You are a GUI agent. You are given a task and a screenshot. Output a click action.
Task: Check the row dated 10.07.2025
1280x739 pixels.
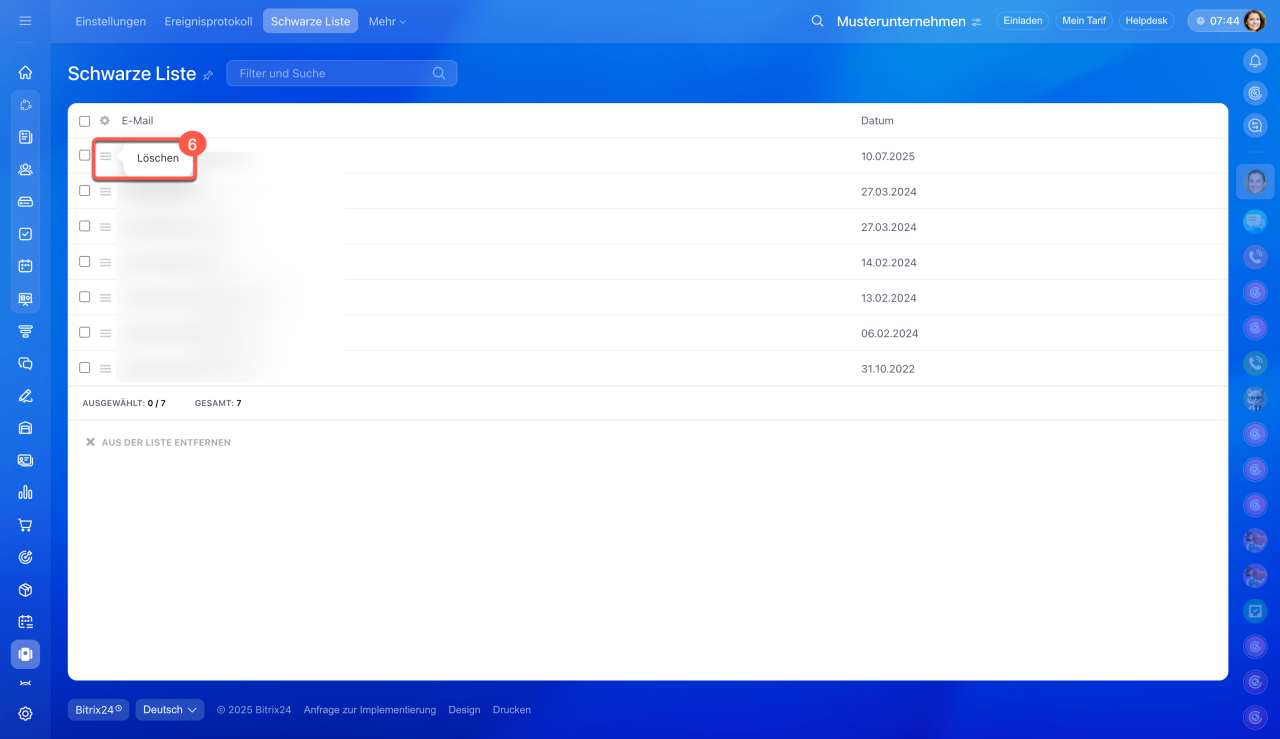pos(84,156)
